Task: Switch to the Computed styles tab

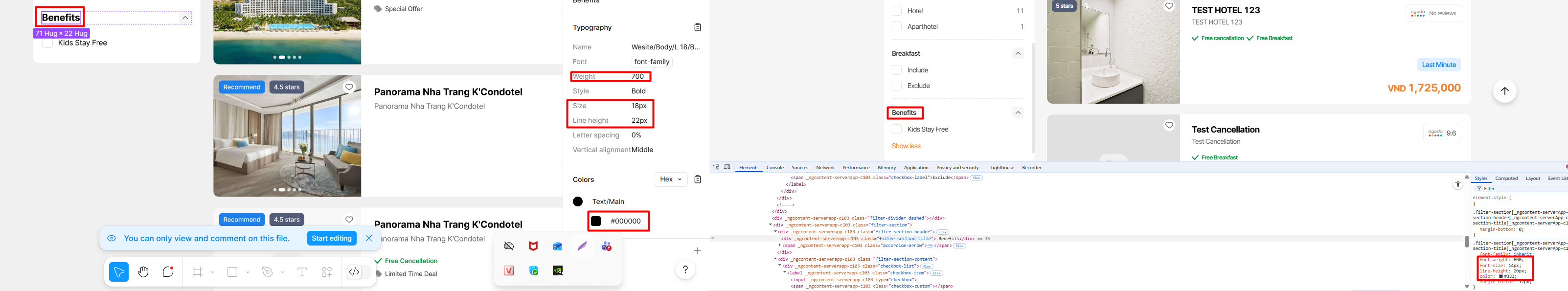Action: coord(1506,179)
